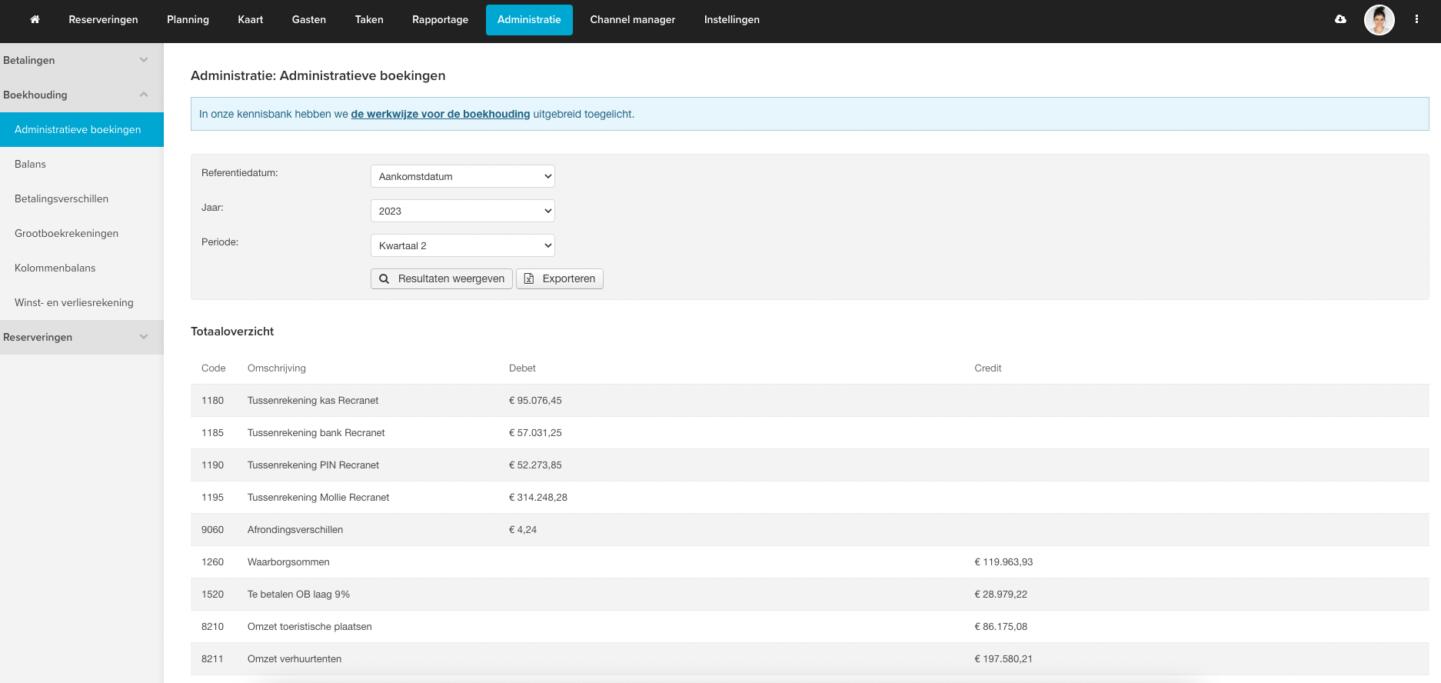Open the werkwijze voor de boekhouding link

pyautogui.click(x=440, y=114)
